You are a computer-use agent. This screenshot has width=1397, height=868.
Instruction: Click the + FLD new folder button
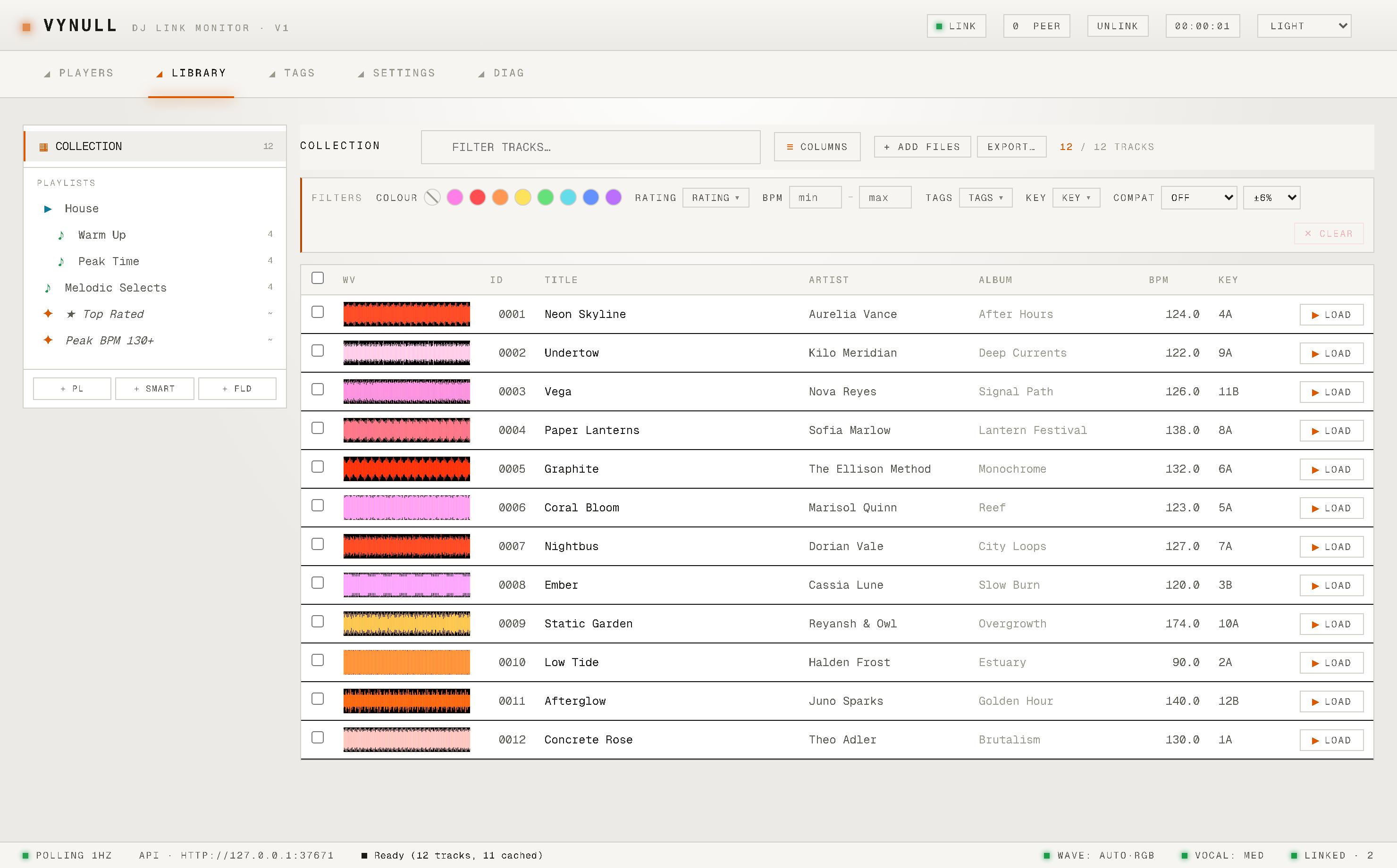point(237,389)
